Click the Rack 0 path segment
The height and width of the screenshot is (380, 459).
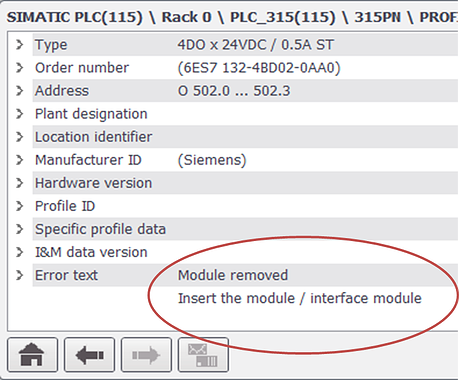coord(186,17)
